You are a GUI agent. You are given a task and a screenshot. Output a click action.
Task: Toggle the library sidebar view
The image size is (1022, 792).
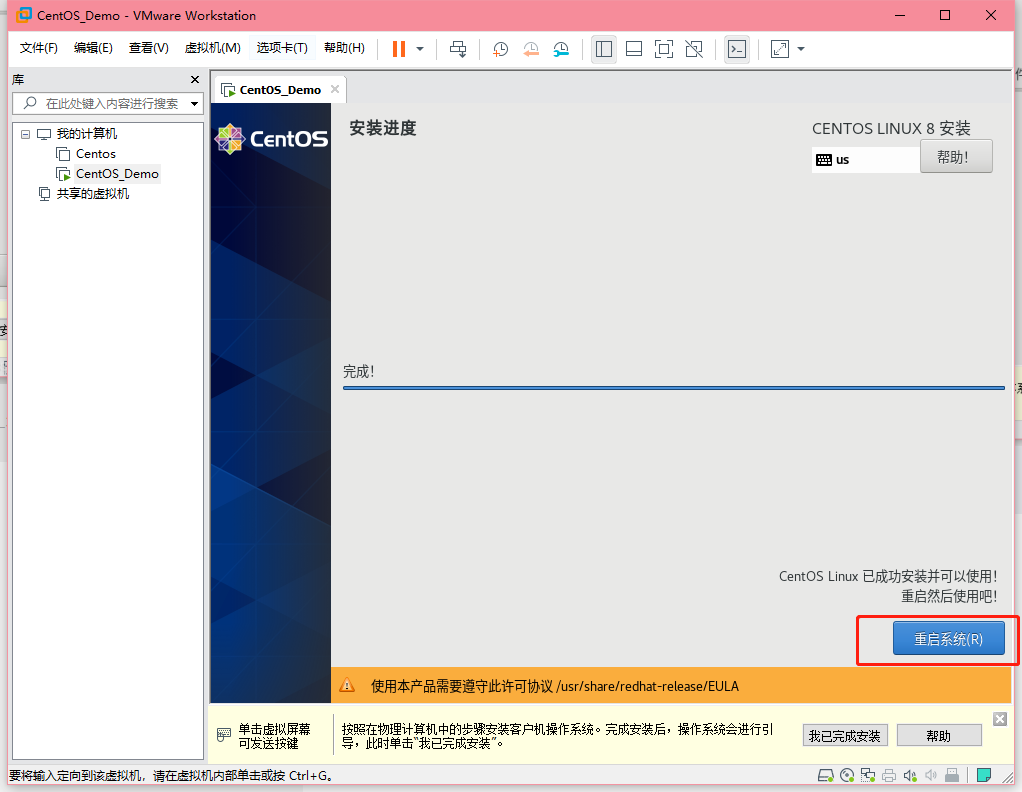(604, 49)
